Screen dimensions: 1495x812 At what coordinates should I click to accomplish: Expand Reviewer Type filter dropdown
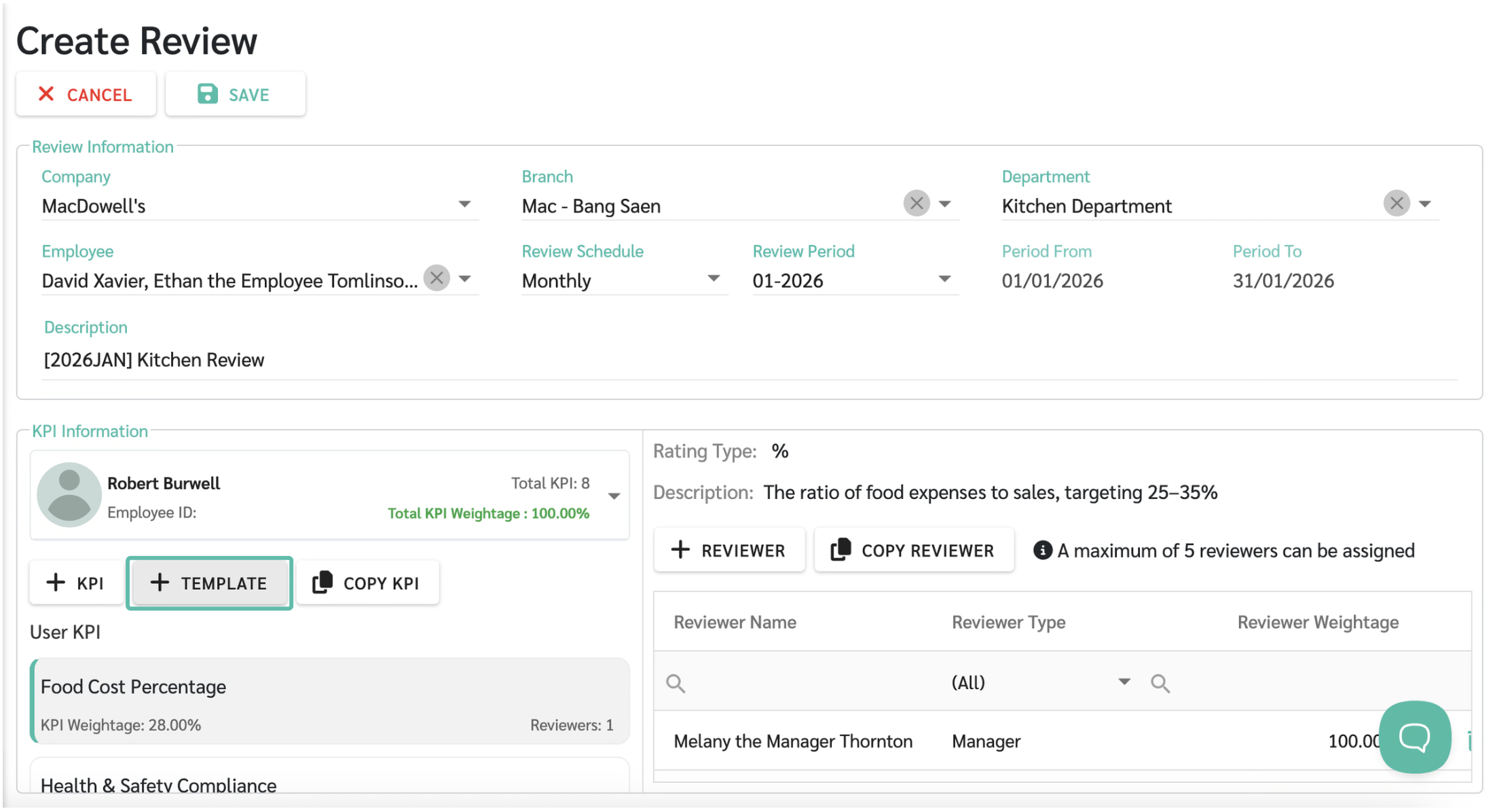click(1124, 682)
